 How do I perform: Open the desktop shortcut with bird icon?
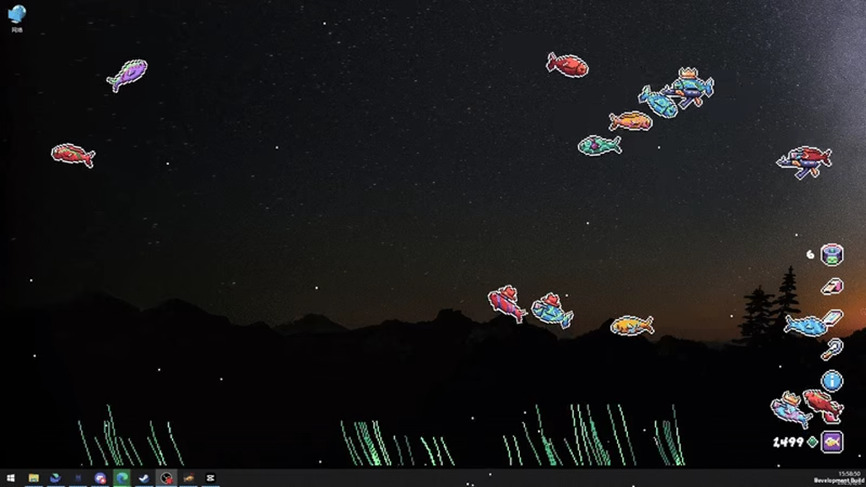[x=17, y=16]
